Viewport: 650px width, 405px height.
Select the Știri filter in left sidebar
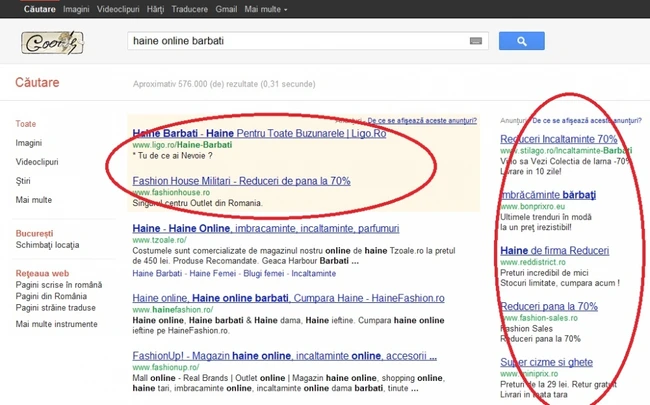[25, 181]
